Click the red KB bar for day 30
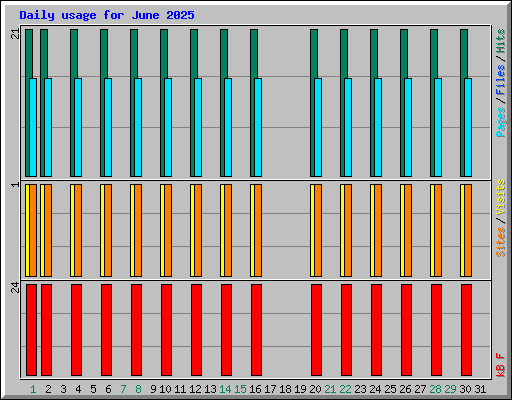The image size is (512, 400). click(466, 330)
